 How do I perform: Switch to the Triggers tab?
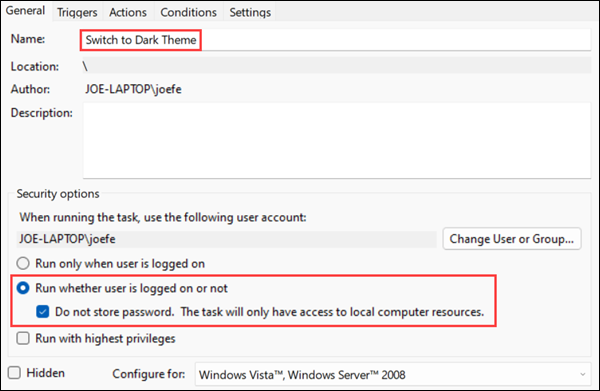pos(77,12)
